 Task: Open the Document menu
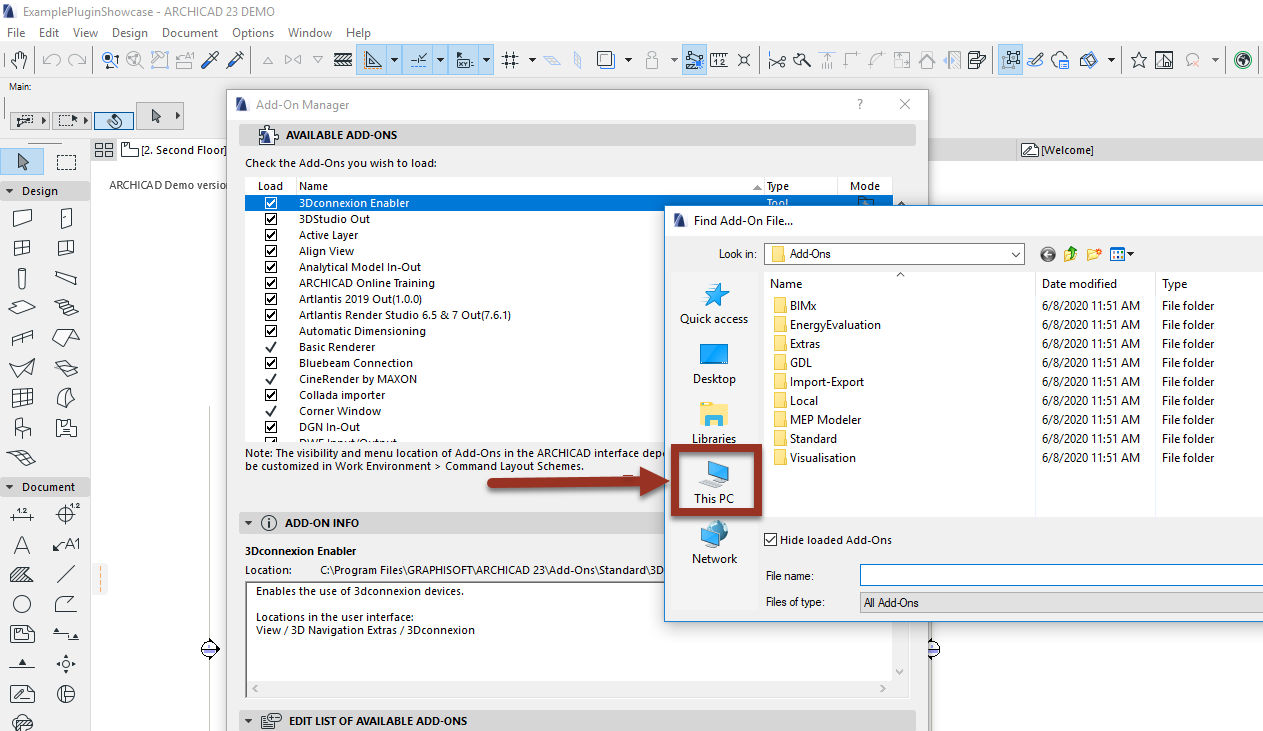(190, 33)
